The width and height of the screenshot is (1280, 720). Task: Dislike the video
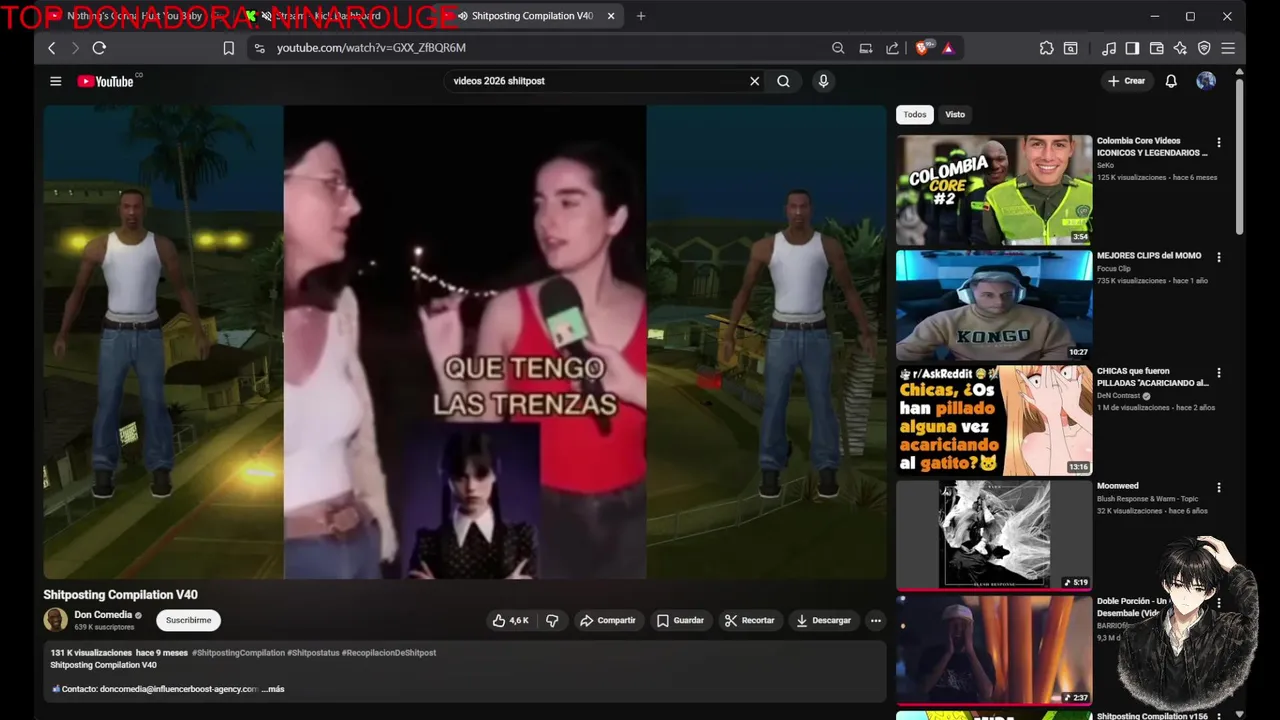[x=552, y=621]
